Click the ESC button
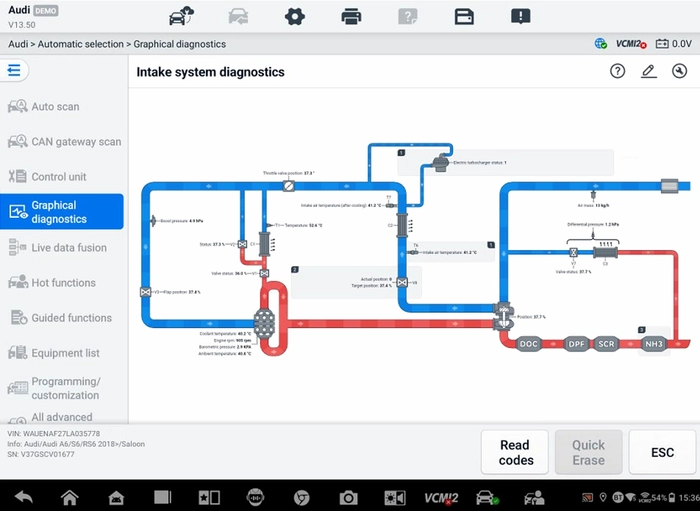The width and height of the screenshot is (700, 511). coord(662,452)
